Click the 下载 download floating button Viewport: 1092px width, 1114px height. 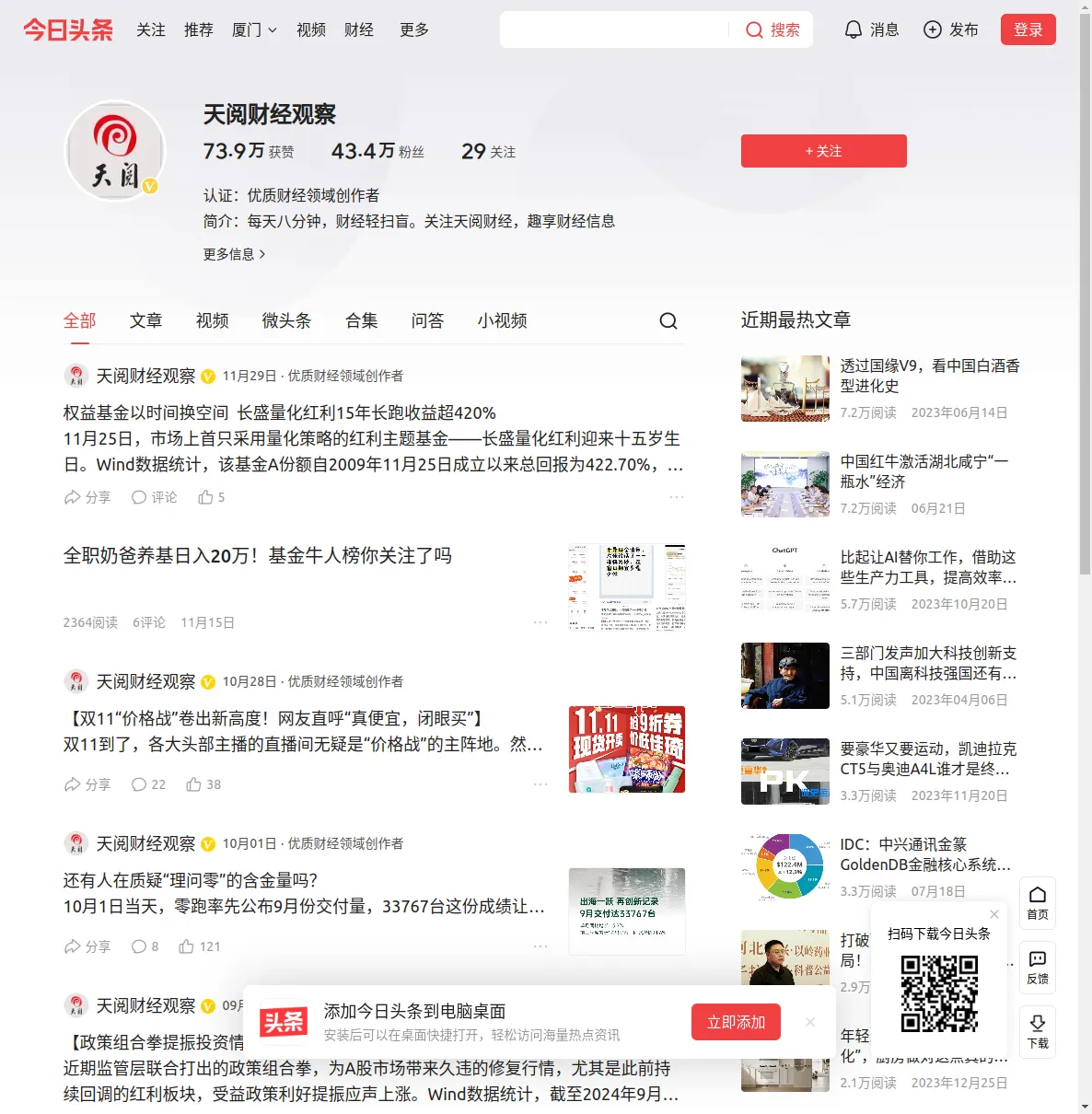pos(1038,1032)
